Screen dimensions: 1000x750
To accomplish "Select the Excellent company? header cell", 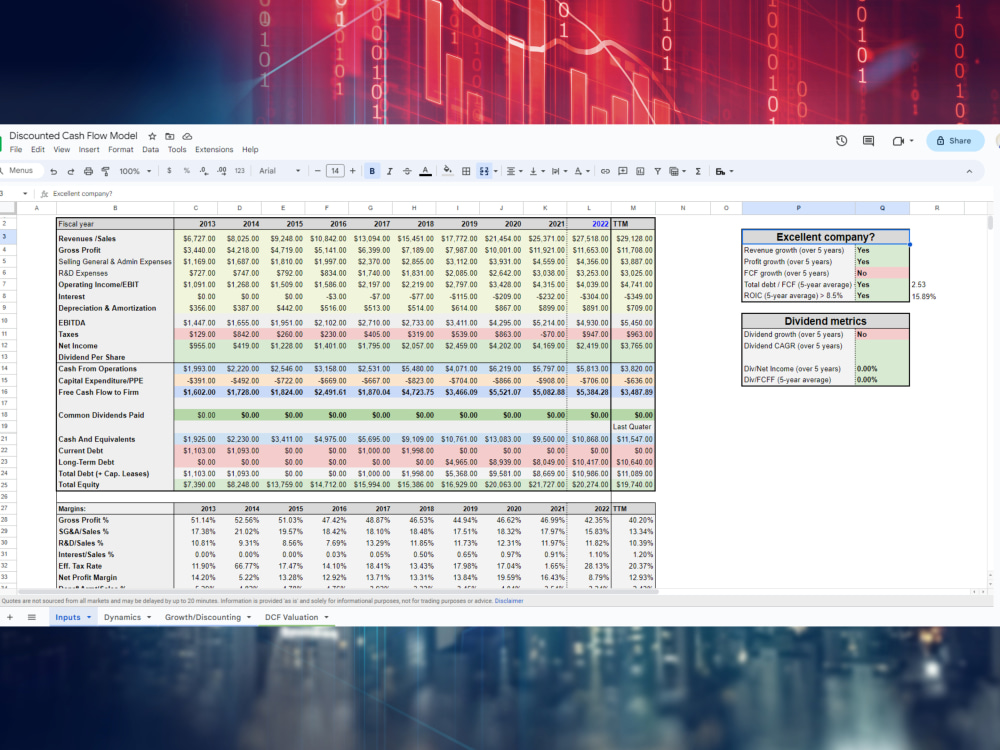I will coord(825,237).
